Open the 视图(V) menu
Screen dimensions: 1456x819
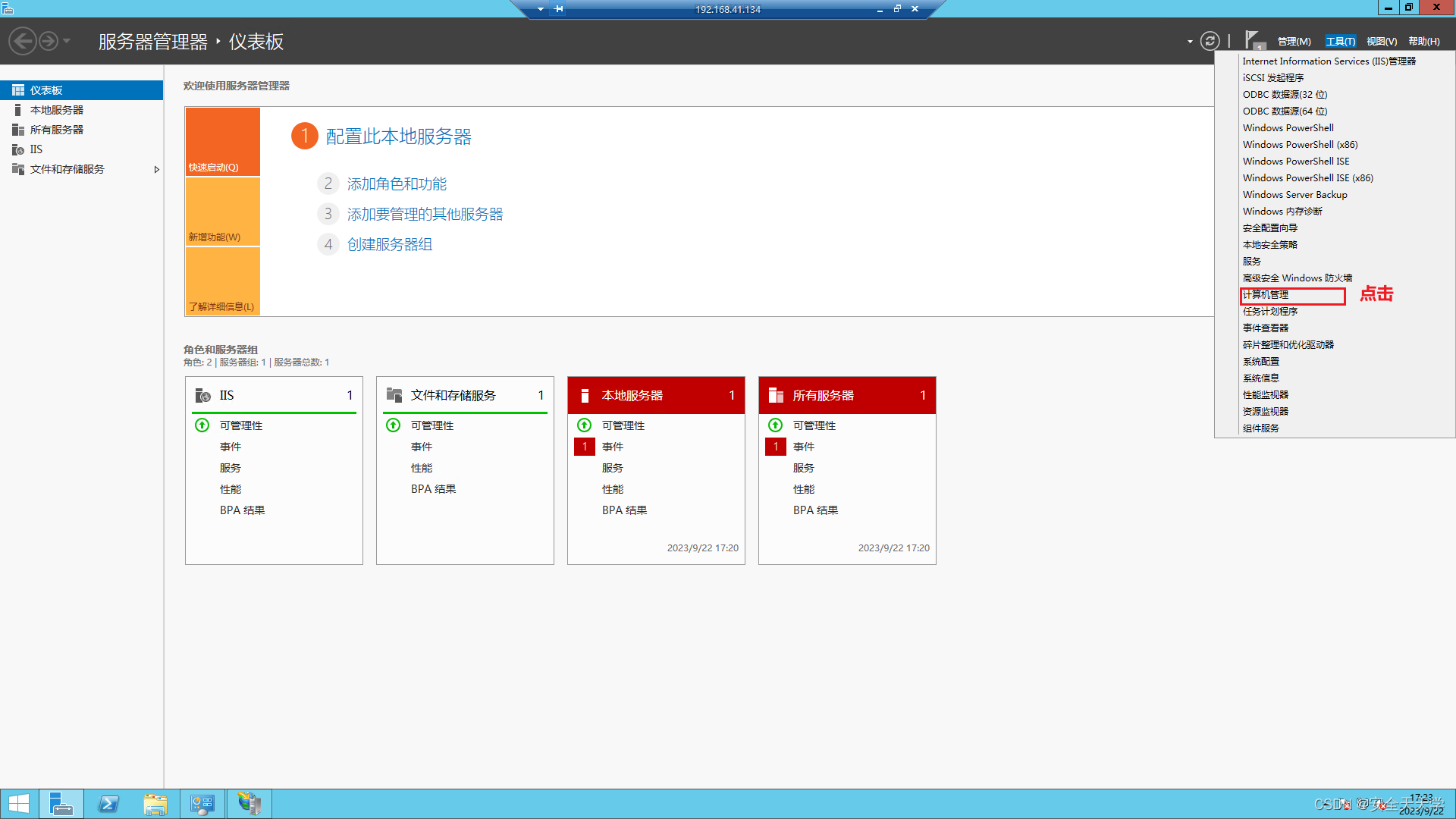tap(1382, 42)
